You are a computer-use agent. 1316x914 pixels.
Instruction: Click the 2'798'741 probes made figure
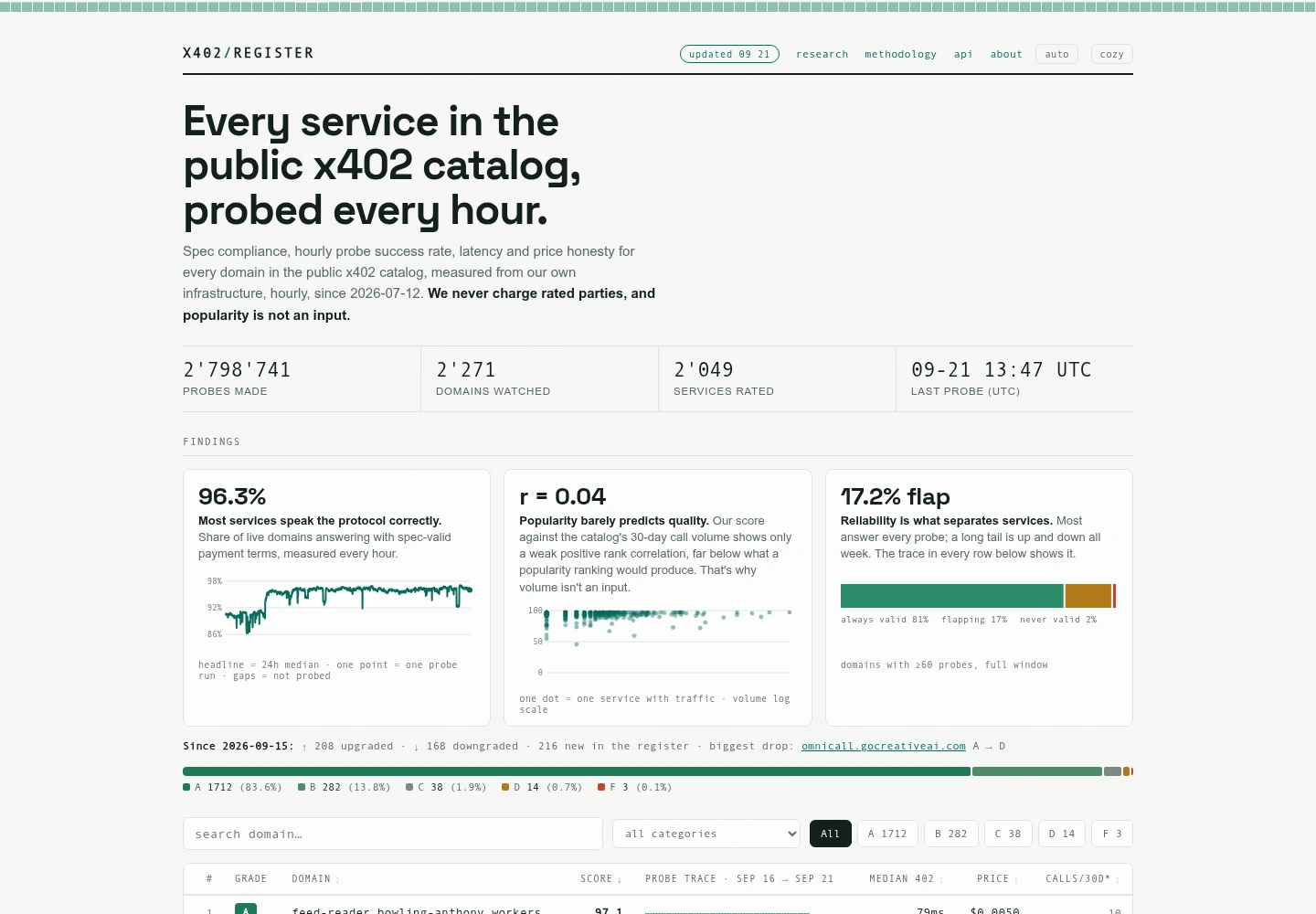[x=237, y=369]
